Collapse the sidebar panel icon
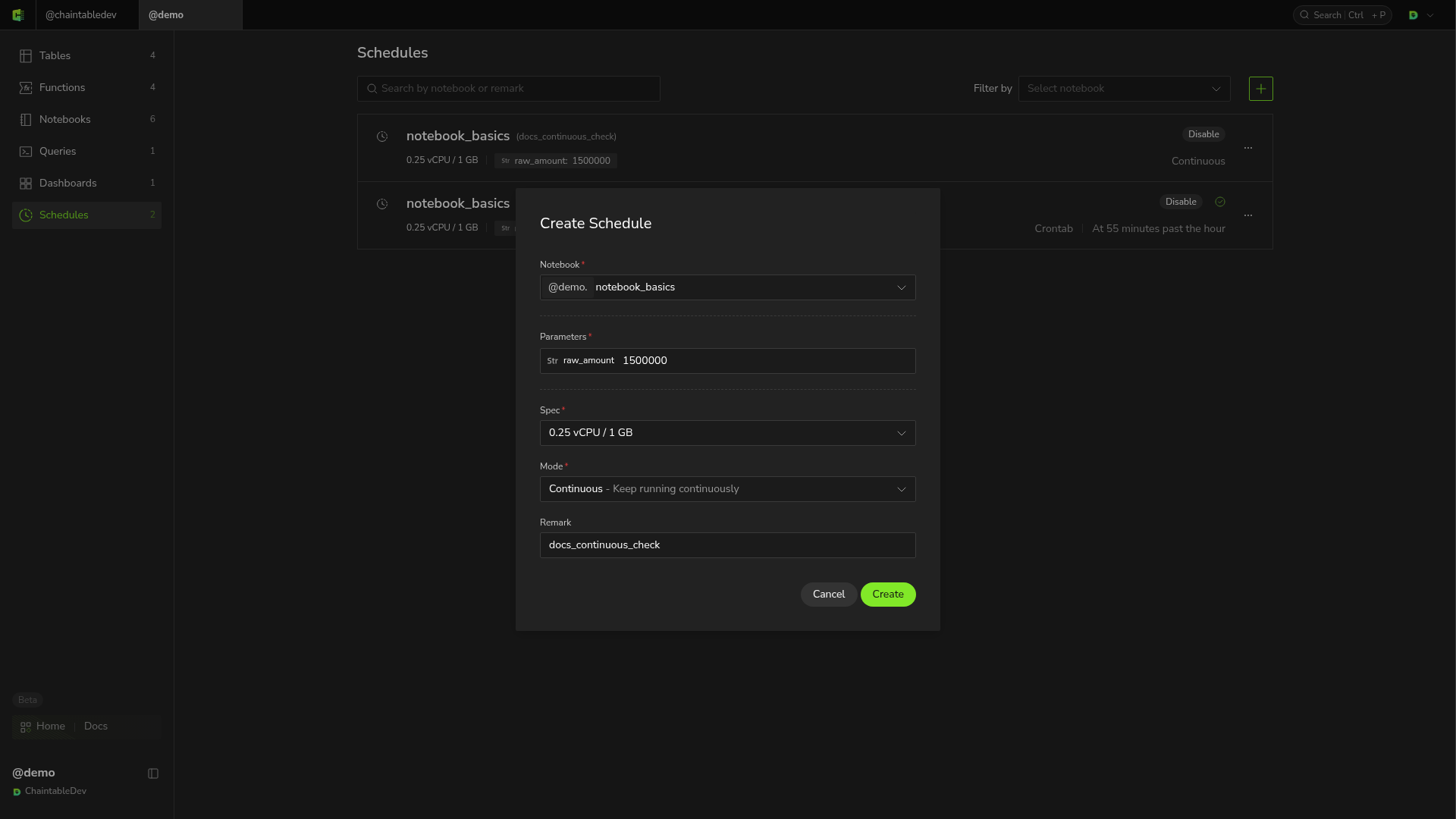The width and height of the screenshot is (1456, 819). coord(153,773)
